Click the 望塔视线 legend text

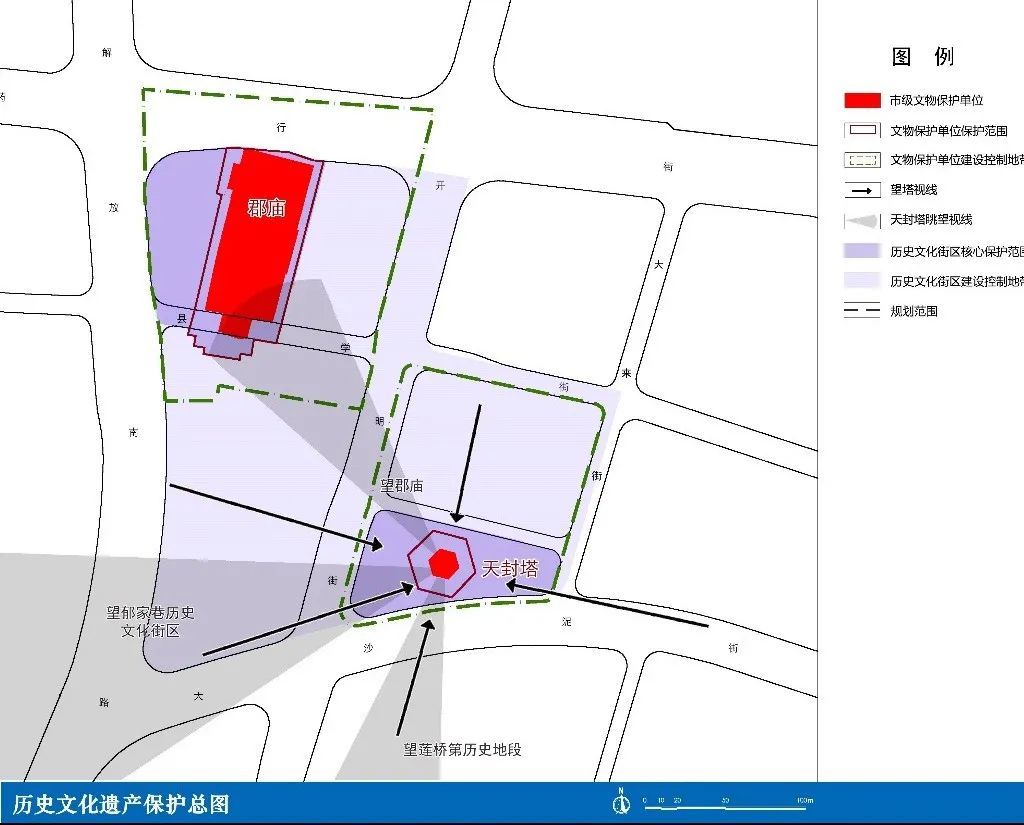[914, 190]
